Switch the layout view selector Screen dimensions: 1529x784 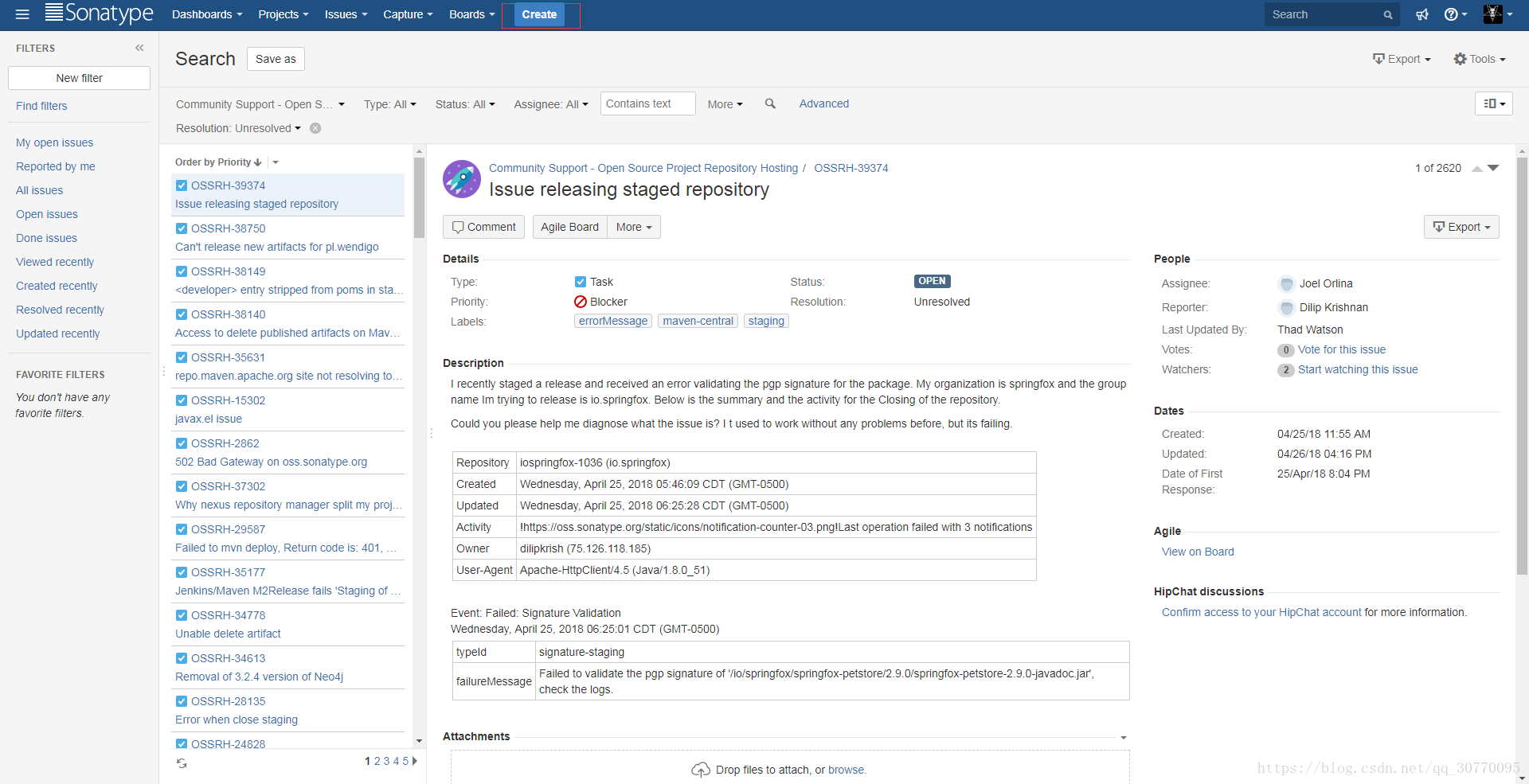click(1494, 103)
